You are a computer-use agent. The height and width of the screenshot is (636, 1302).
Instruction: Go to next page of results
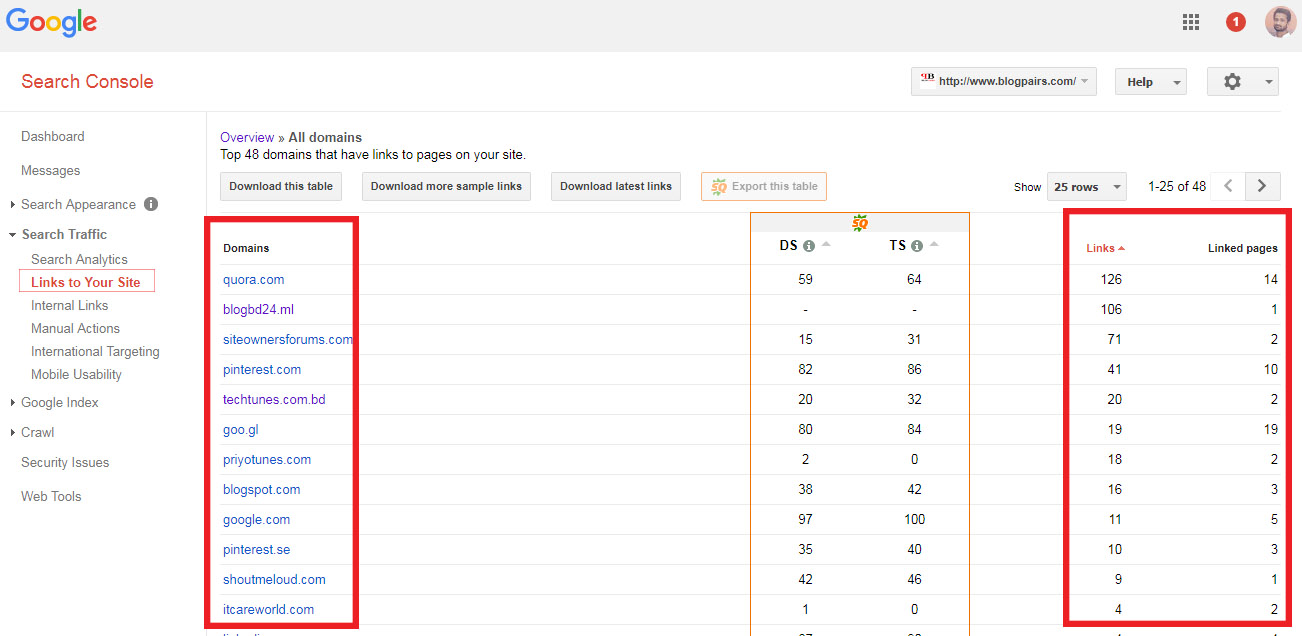click(1262, 186)
